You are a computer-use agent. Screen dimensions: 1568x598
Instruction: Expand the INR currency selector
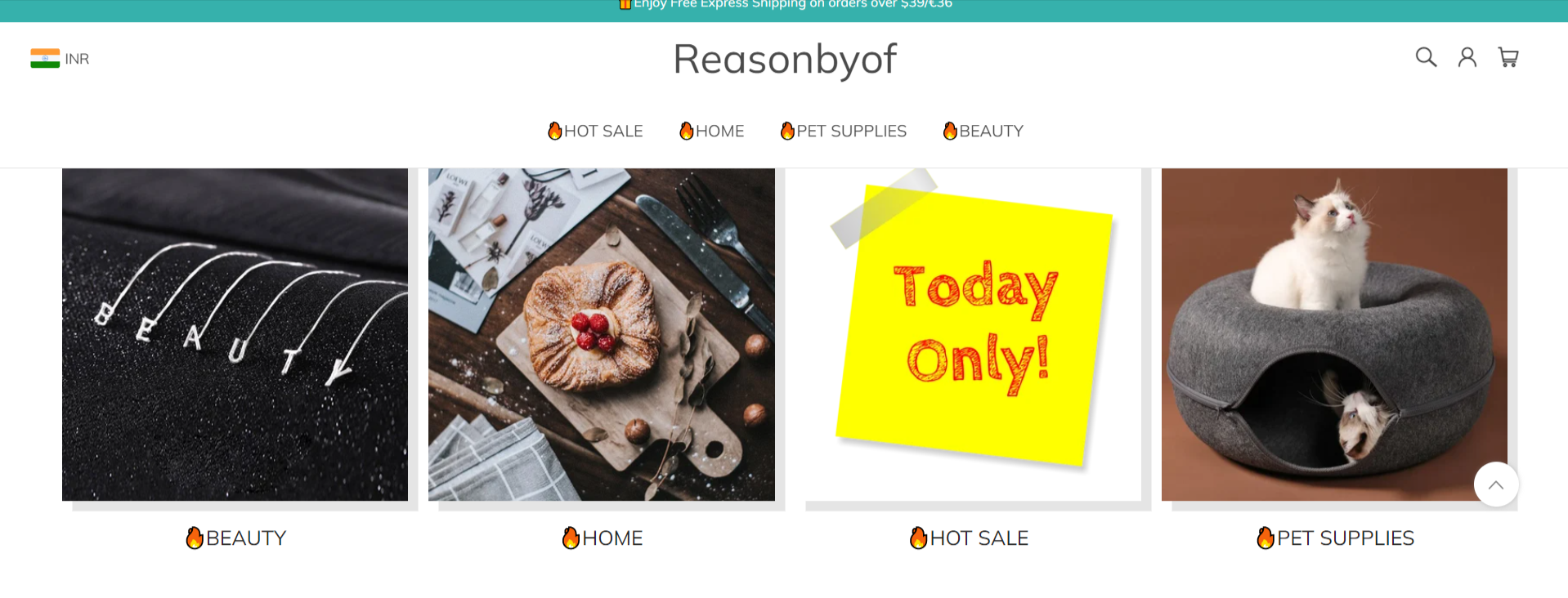[x=60, y=59]
